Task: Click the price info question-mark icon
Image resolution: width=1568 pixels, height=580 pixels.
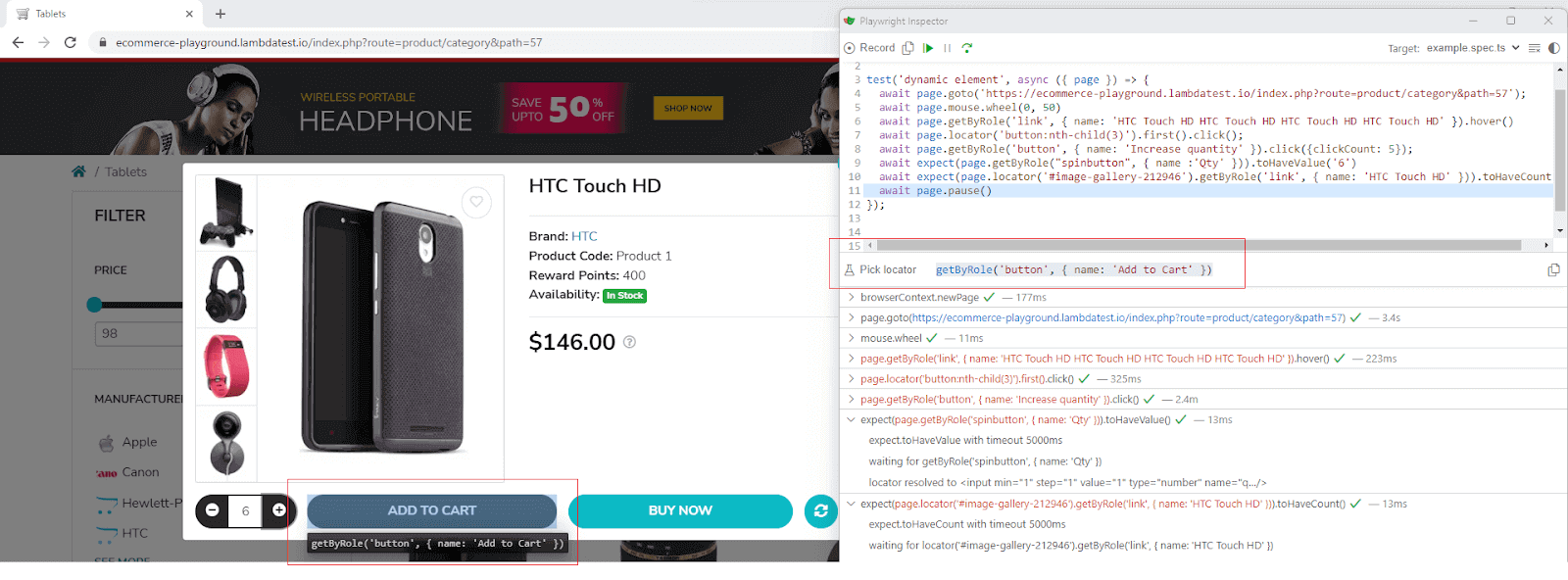Action: click(629, 342)
